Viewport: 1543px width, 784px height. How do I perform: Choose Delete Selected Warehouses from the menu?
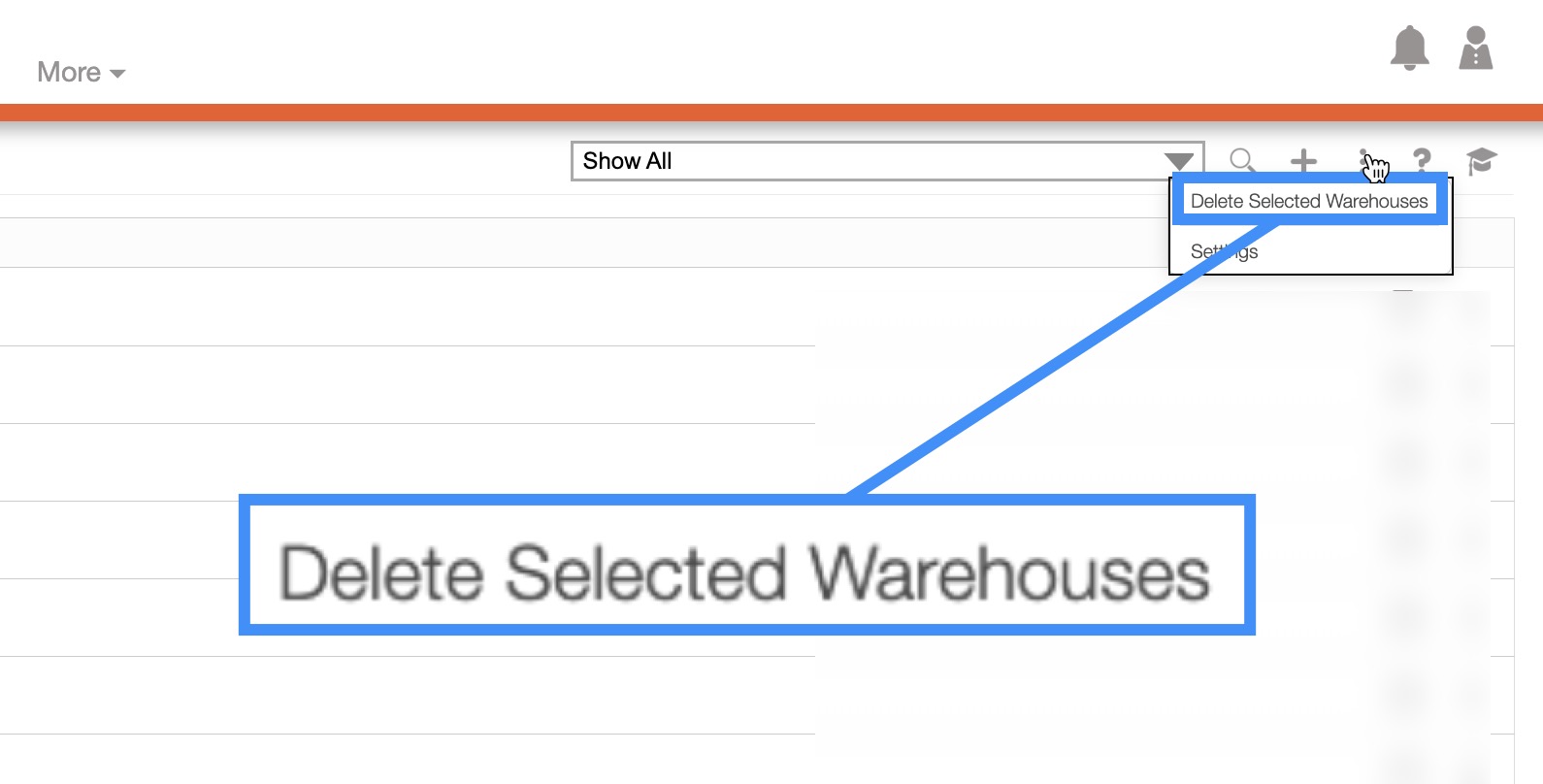tap(1309, 201)
